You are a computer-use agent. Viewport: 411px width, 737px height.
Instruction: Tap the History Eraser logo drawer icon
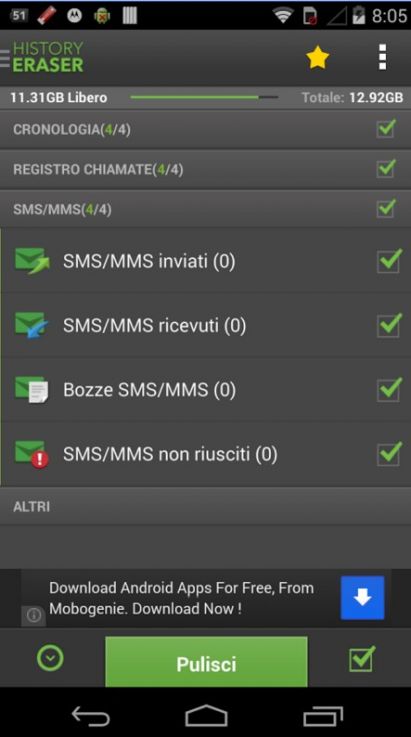click(42, 57)
